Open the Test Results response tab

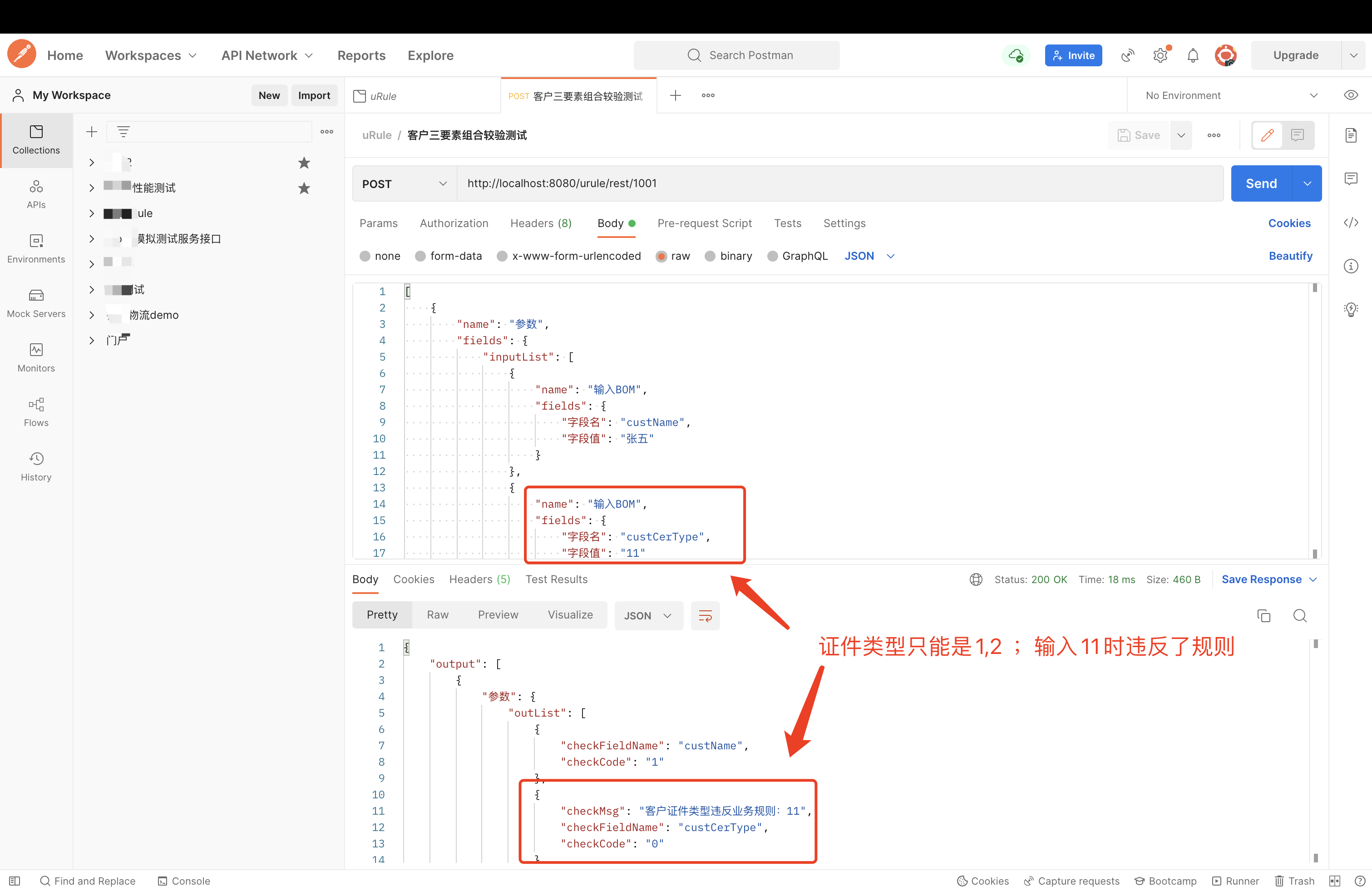[x=556, y=579]
